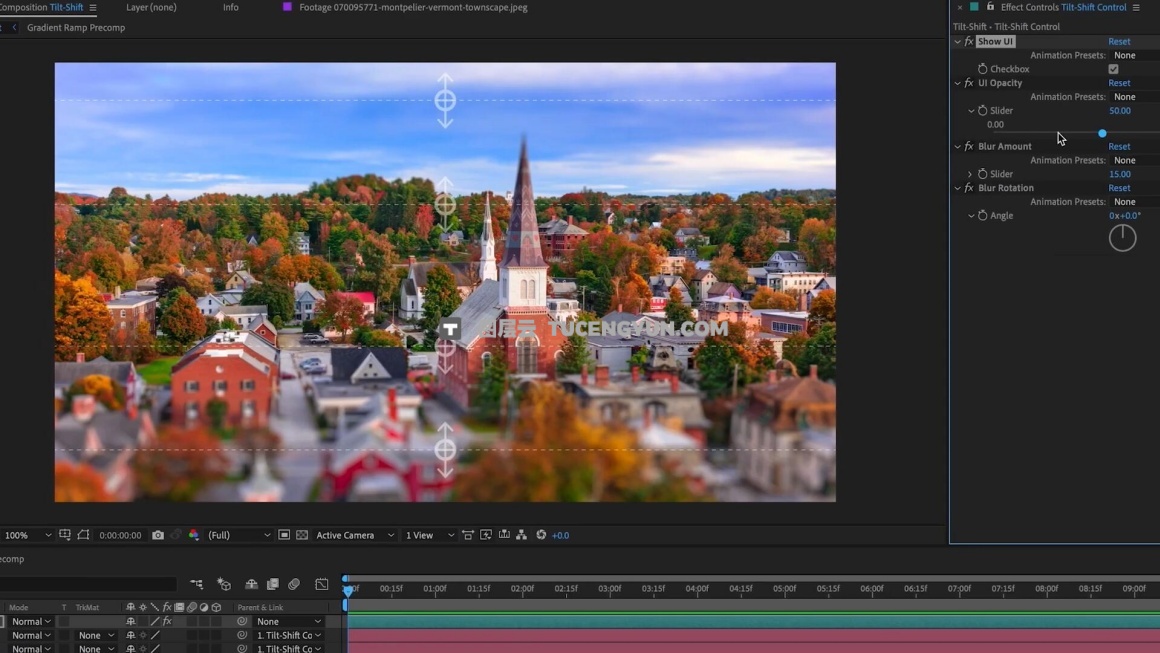Viewport: 1160px width, 653px height.
Task: Toggle the Blur Amount fx effect switch
Action: tap(969, 146)
